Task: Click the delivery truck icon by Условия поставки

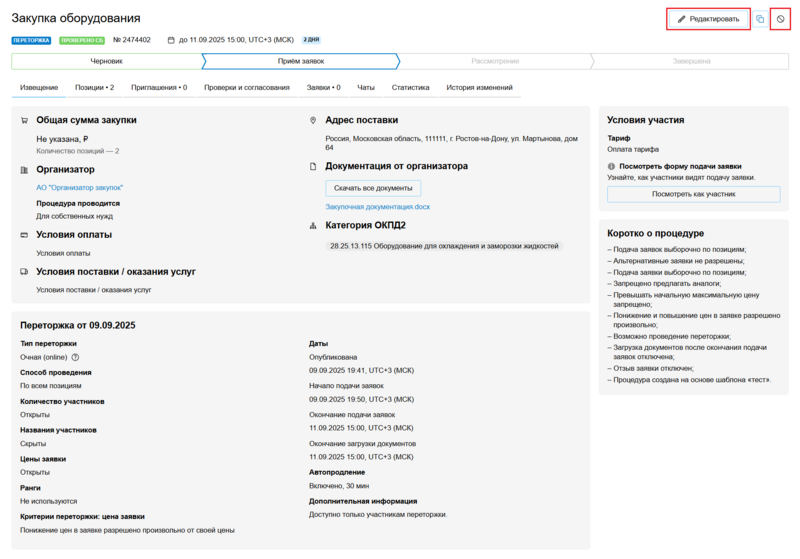Action: point(25,271)
